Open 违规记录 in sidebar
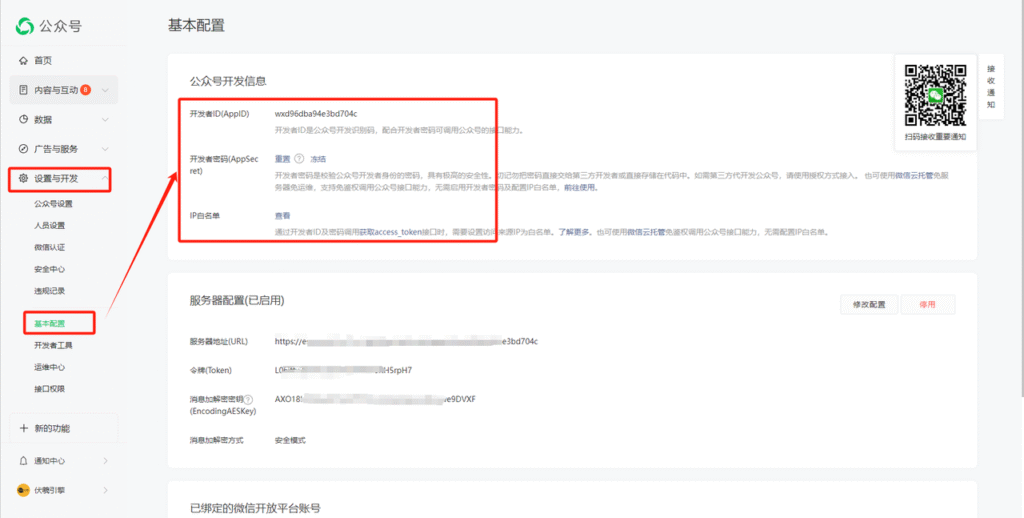 coord(50,291)
